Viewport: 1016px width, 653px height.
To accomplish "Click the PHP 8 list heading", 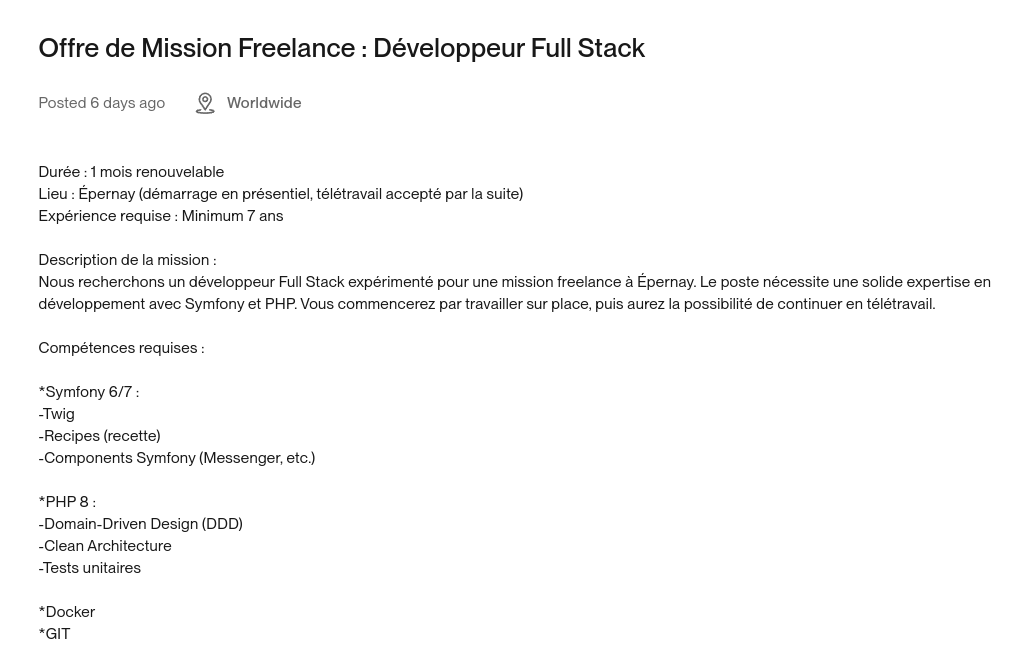I will coord(67,503).
